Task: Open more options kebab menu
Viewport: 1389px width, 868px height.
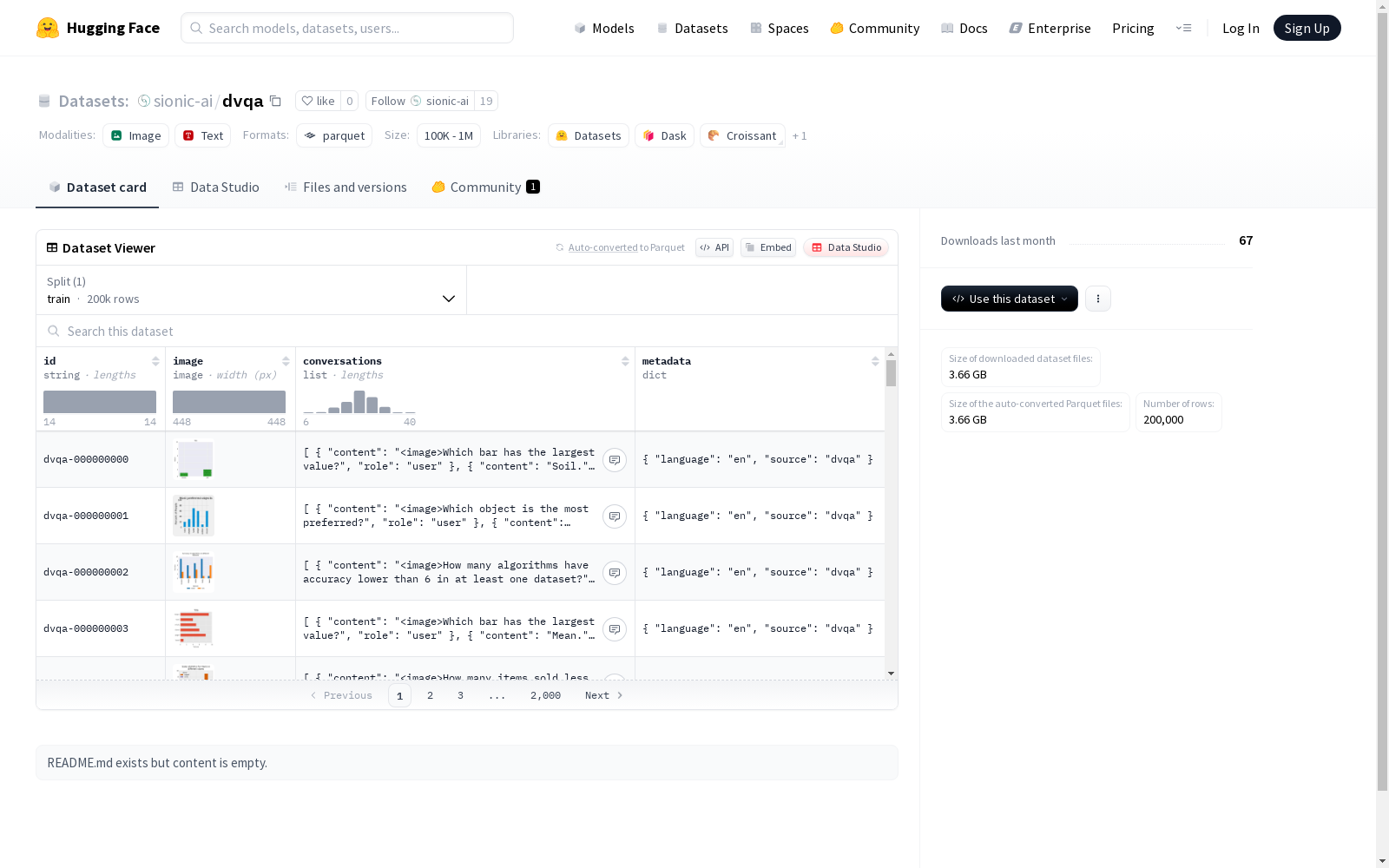Action: (x=1098, y=299)
